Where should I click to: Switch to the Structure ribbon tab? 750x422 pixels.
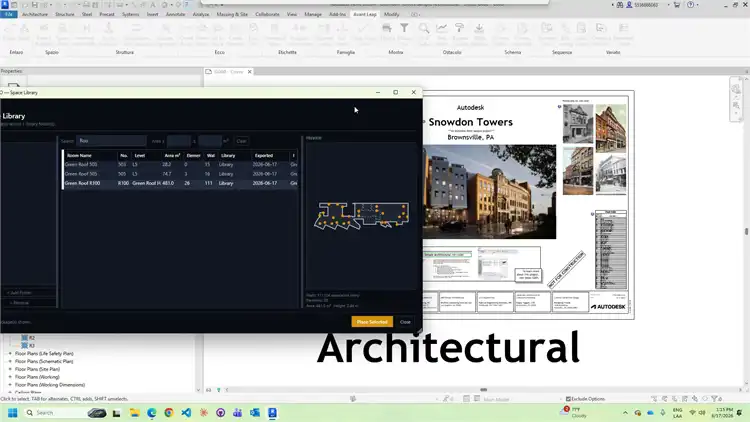[65, 14]
